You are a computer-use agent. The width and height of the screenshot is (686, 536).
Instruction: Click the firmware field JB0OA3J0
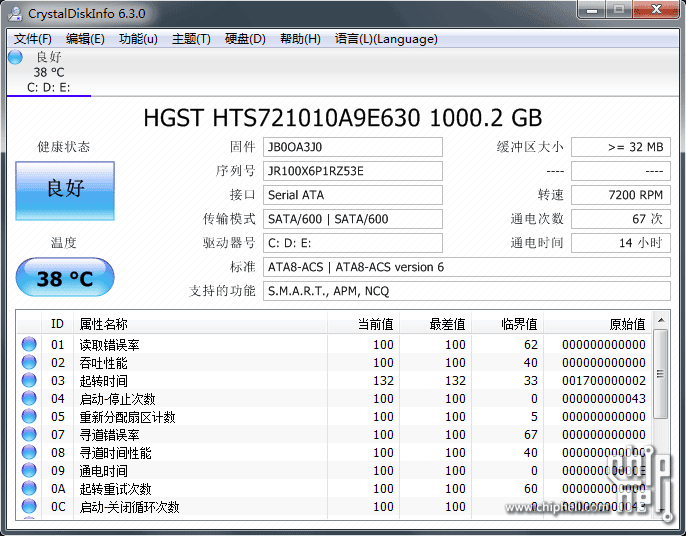click(353, 147)
